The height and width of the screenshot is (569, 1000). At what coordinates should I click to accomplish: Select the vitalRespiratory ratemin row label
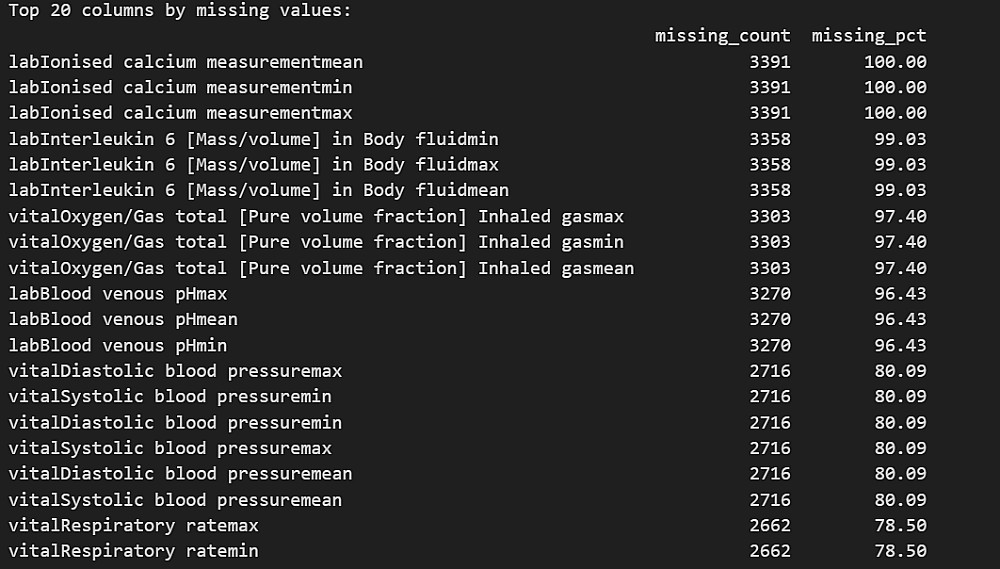(x=133, y=551)
